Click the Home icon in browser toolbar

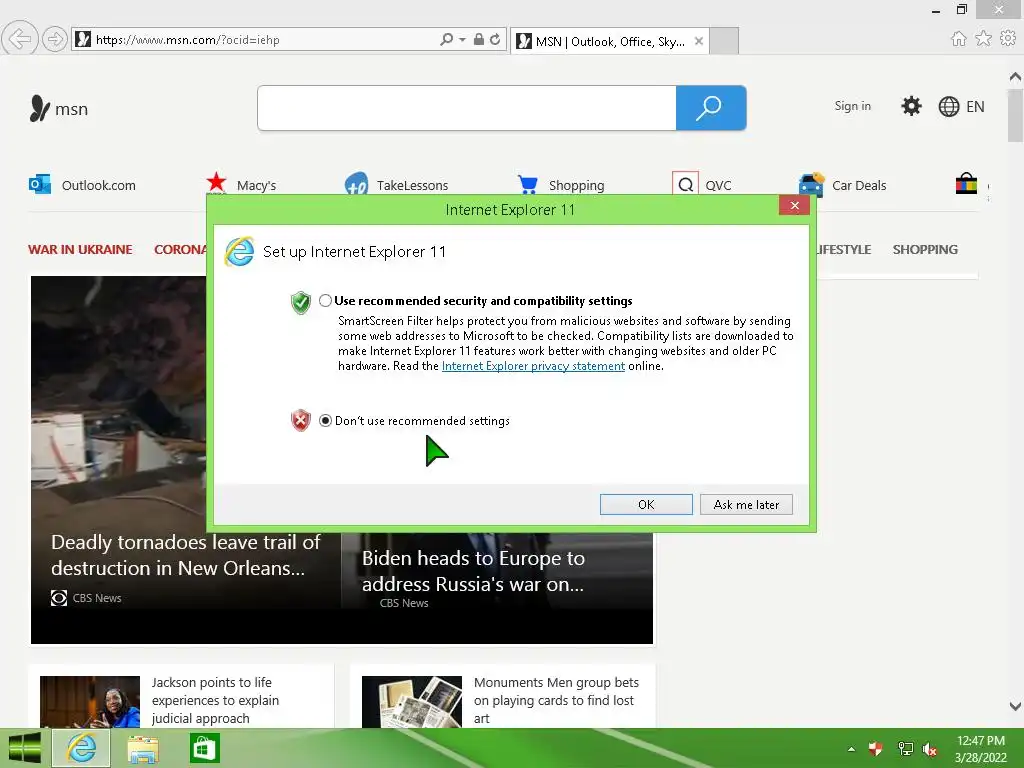coord(958,39)
